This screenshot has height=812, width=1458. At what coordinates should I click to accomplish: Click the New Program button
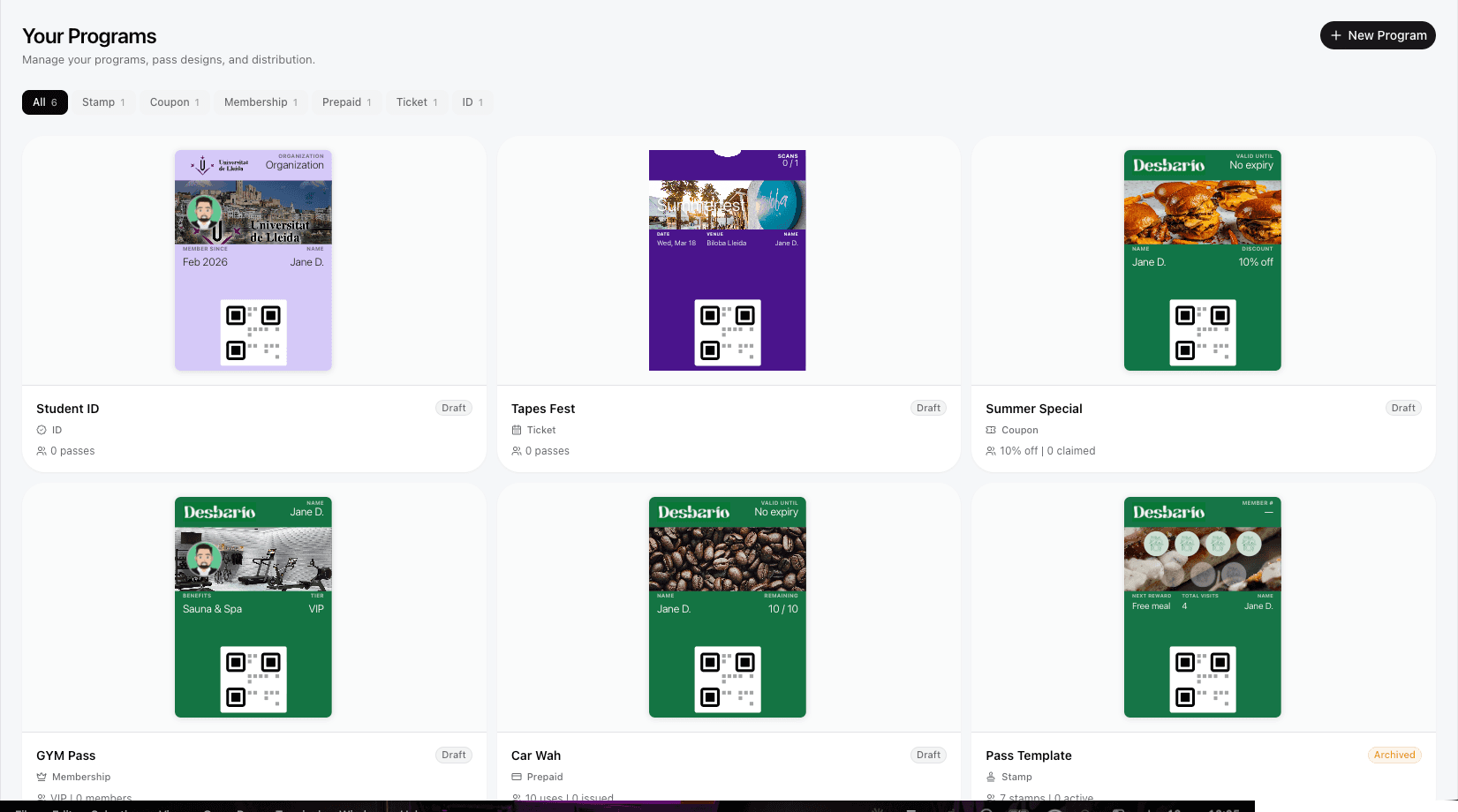click(1378, 35)
